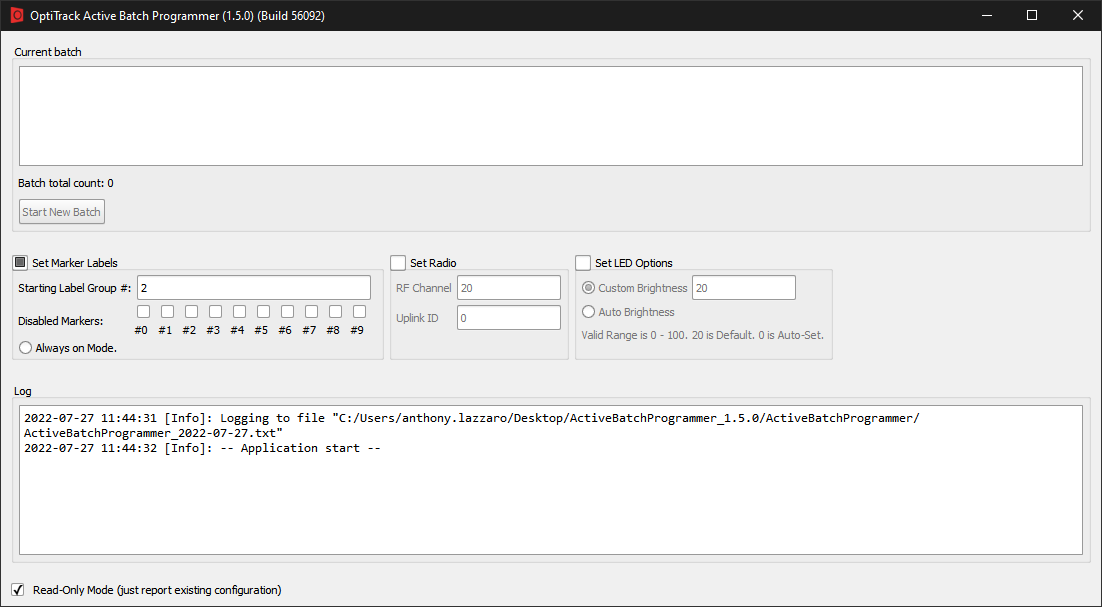Check disabled marker #5

(x=262, y=311)
